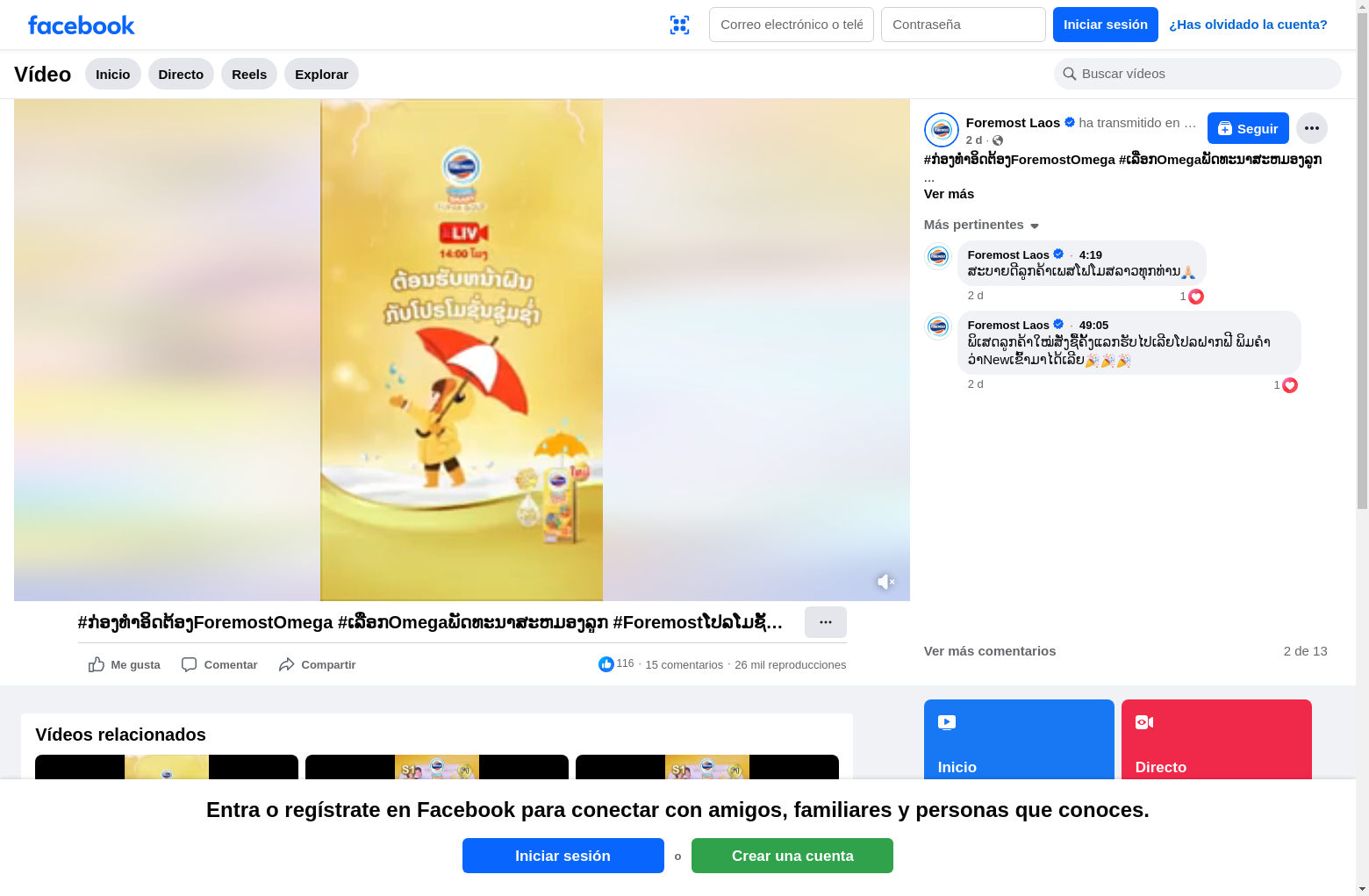Click the Me gusta thumbs-up button
This screenshot has height=896, width=1369.
[125, 664]
